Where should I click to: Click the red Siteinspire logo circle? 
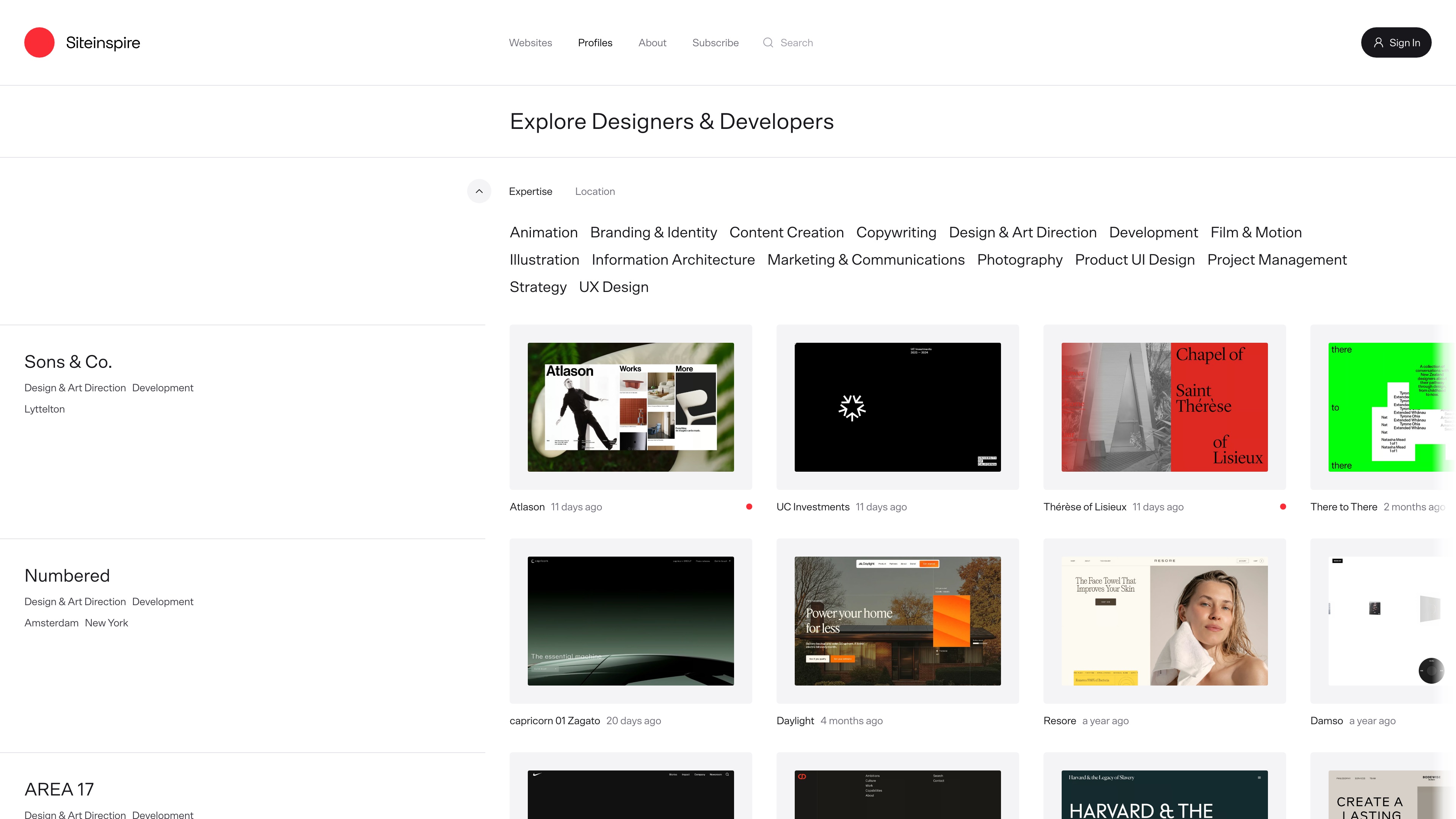39,42
